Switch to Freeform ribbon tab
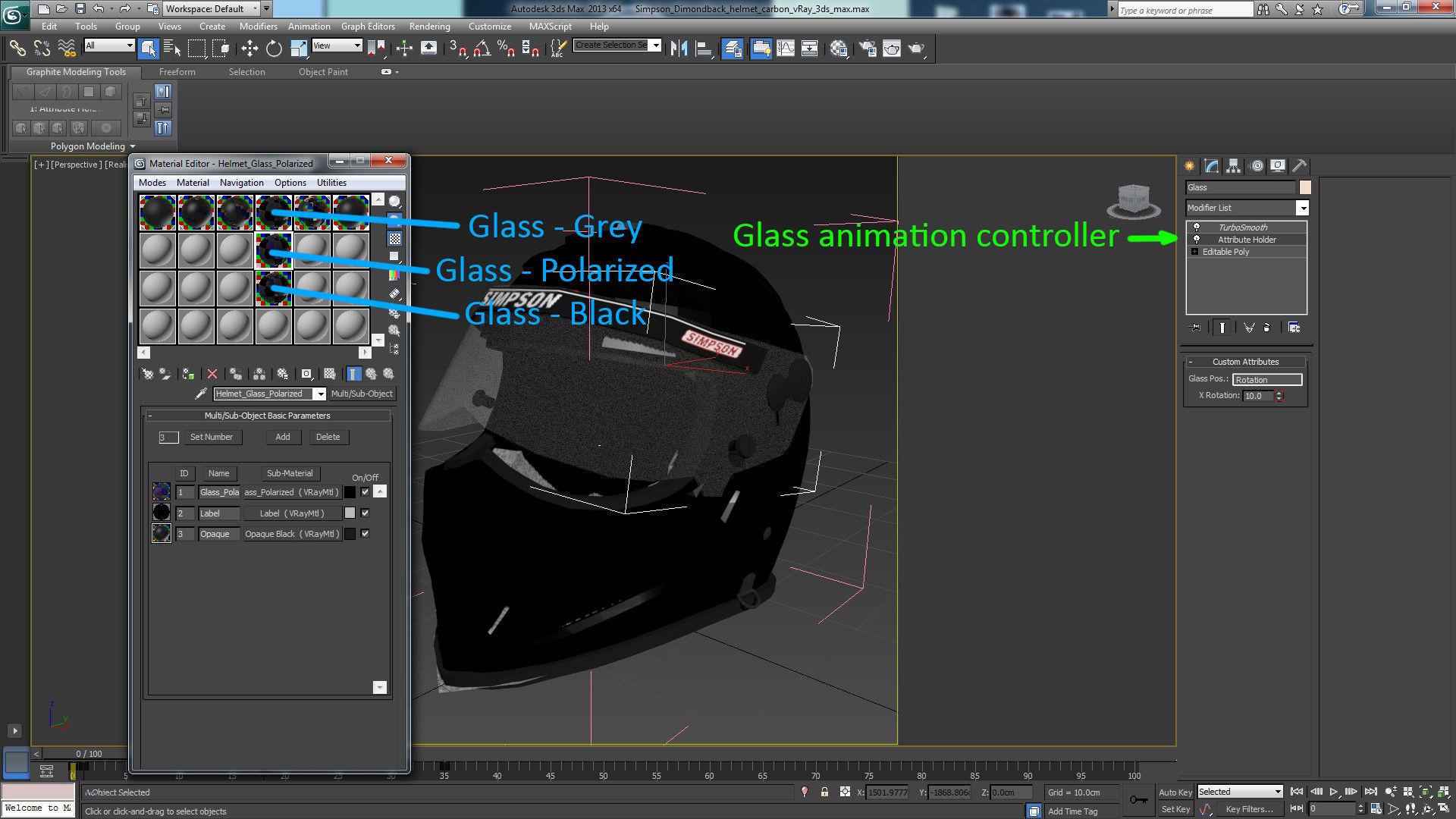 177,72
